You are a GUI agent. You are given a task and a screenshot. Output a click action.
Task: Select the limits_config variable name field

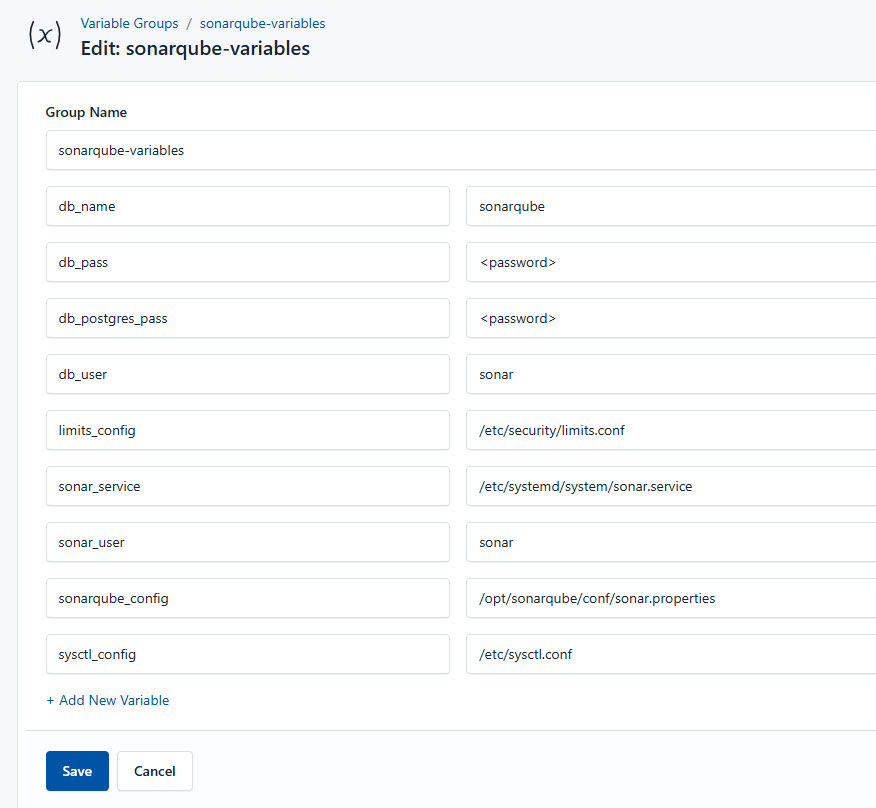247,430
